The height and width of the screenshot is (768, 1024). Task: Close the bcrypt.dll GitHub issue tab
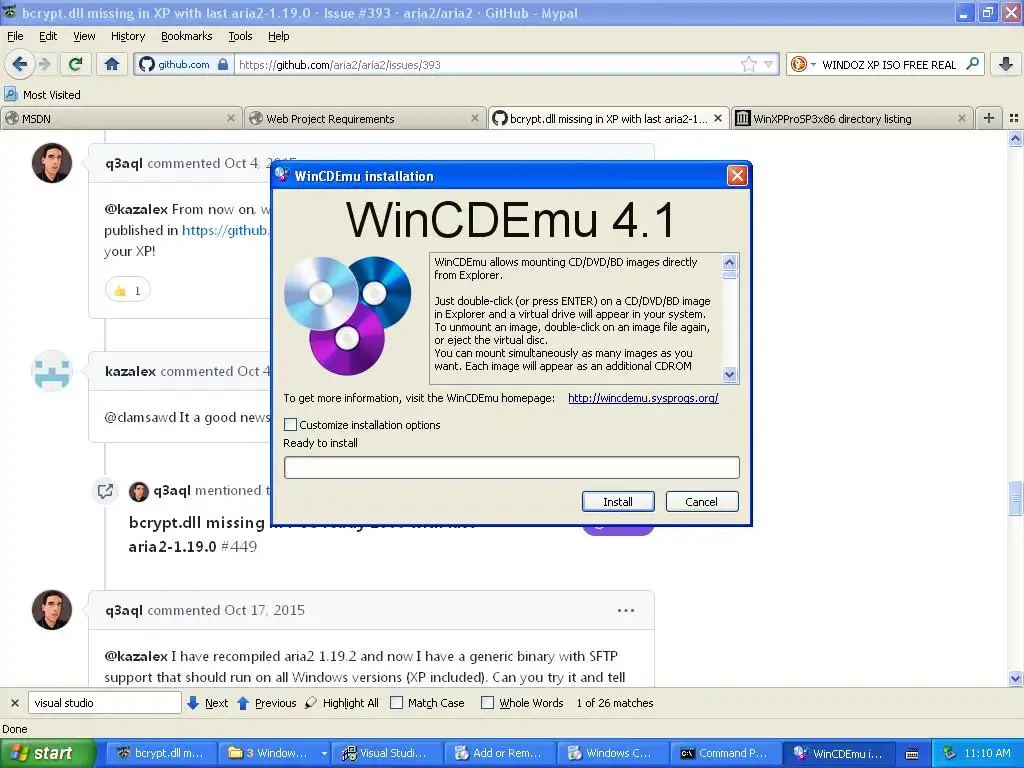click(x=718, y=118)
